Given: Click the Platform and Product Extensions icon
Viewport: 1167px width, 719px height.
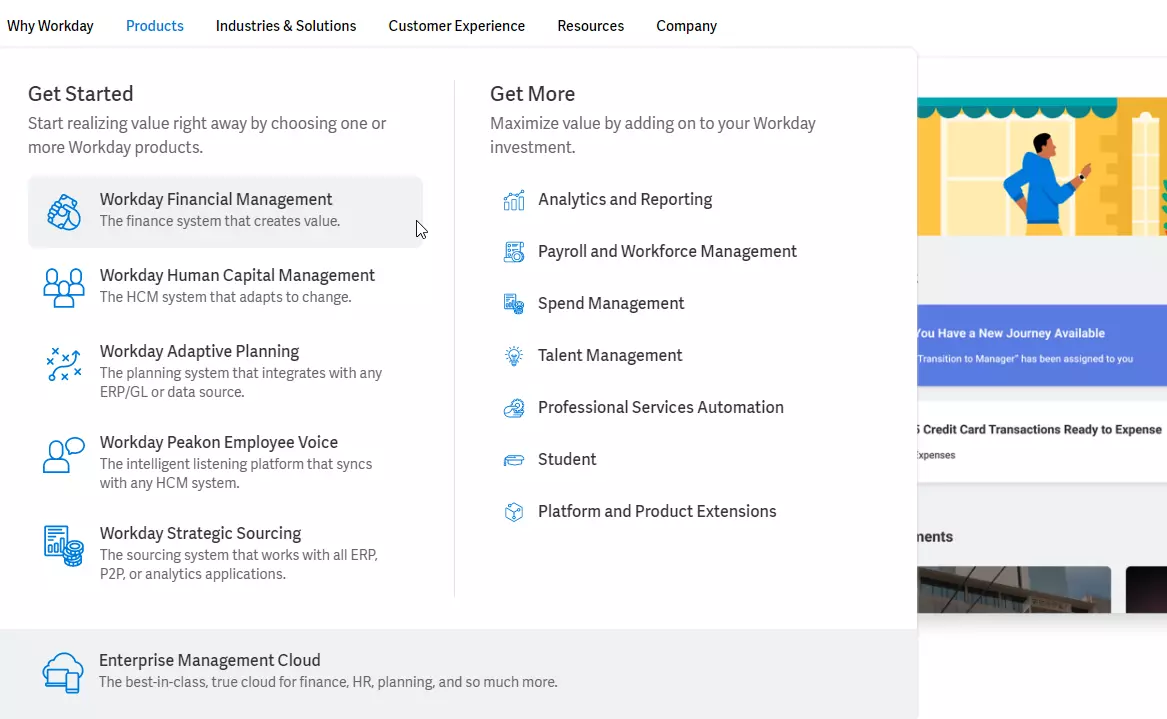Looking at the screenshot, I should 514,512.
